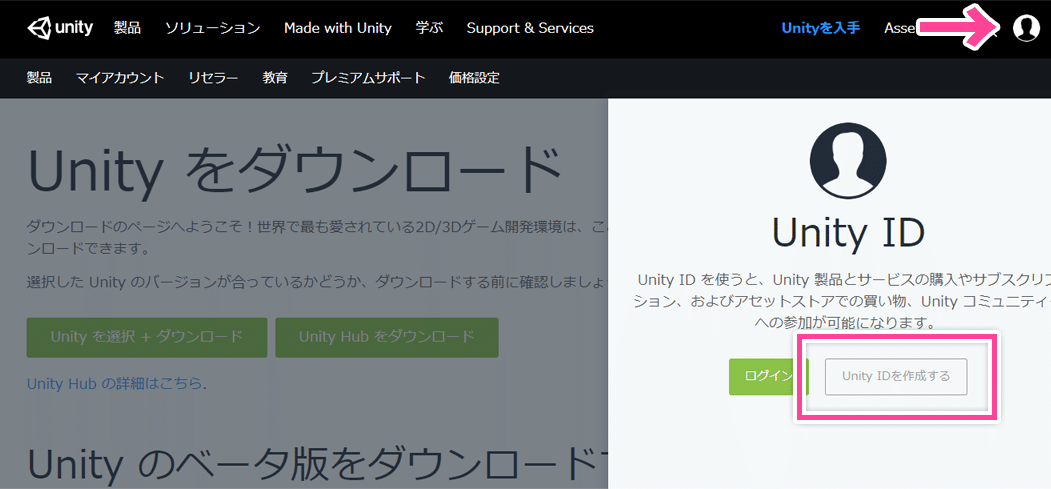
Task: Open 価格設定 in the sub navigation
Action: (474, 78)
